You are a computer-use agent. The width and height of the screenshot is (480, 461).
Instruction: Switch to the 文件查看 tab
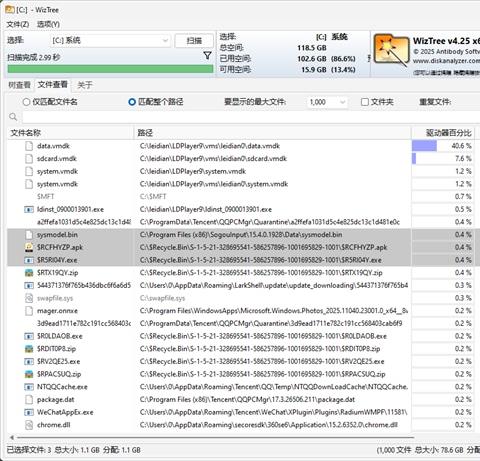52,84
